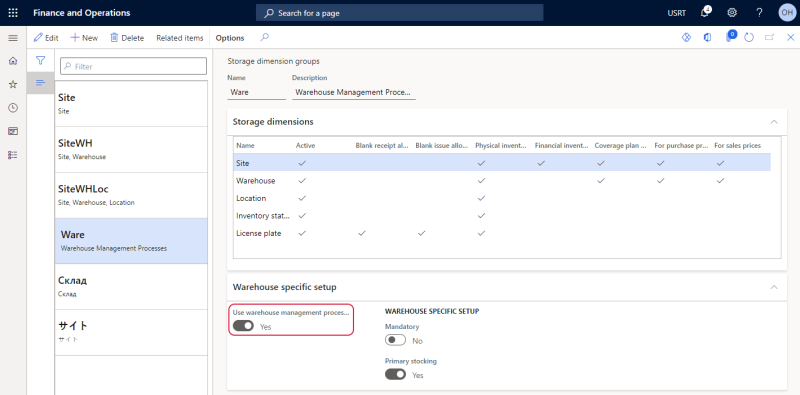Open the Related items menu
The height and width of the screenshot is (395, 800).
tap(180, 38)
